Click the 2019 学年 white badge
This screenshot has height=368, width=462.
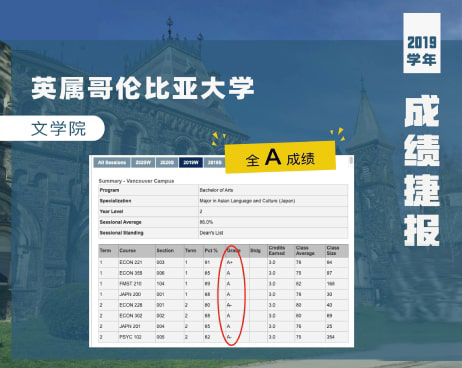point(422,43)
